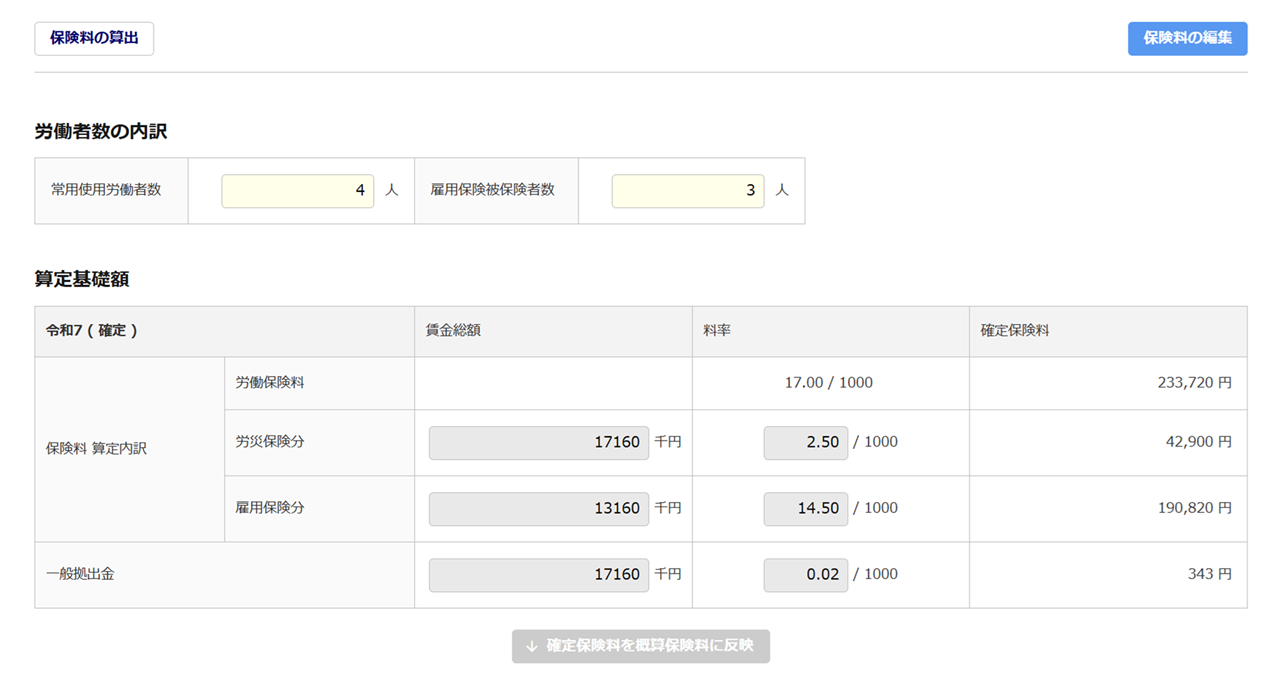The height and width of the screenshot is (676, 1280).
Task: Click the 確定保険料 column header
Action: 1014,331
